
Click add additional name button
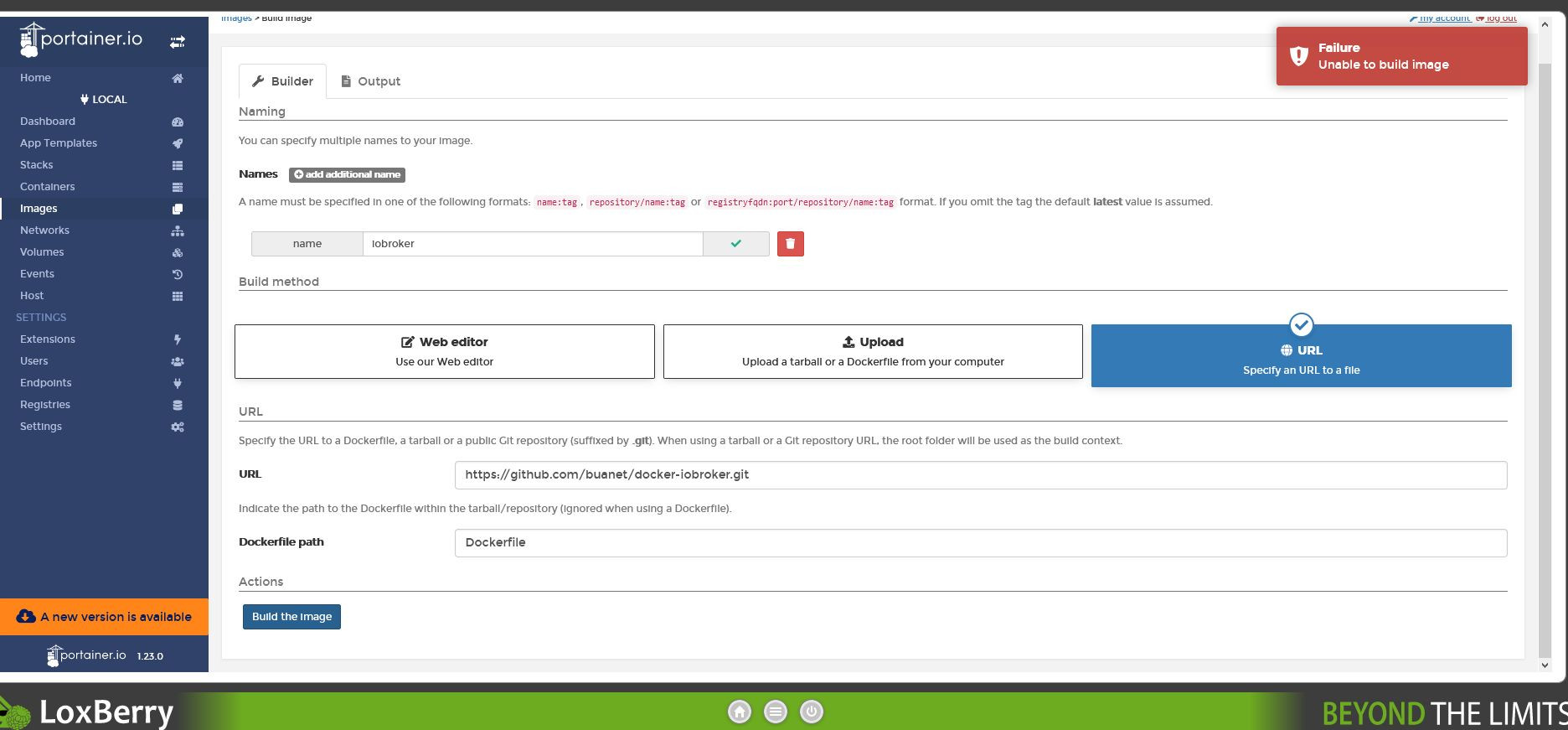tap(347, 174)
